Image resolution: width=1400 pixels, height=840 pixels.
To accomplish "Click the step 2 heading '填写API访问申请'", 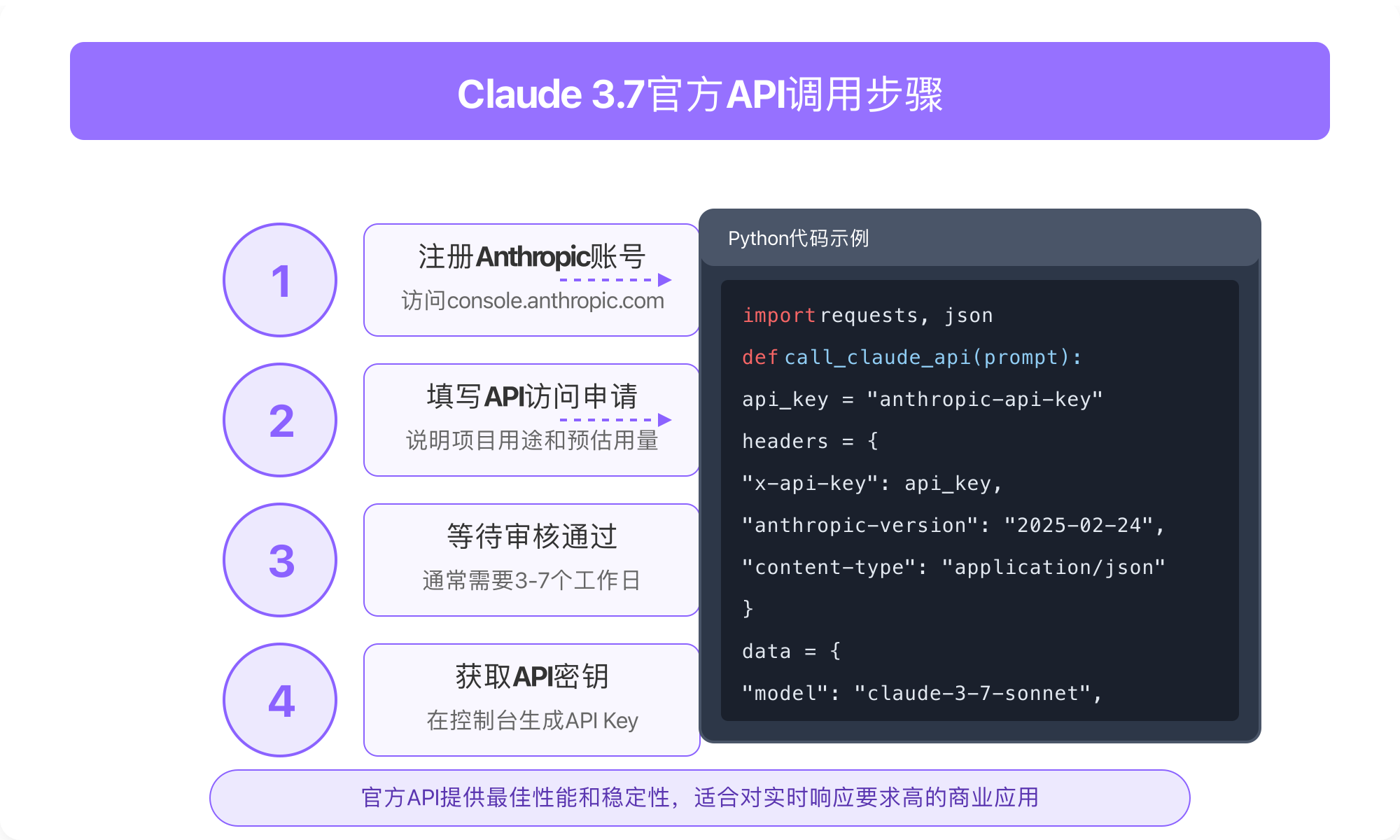I will pos(532,397).
